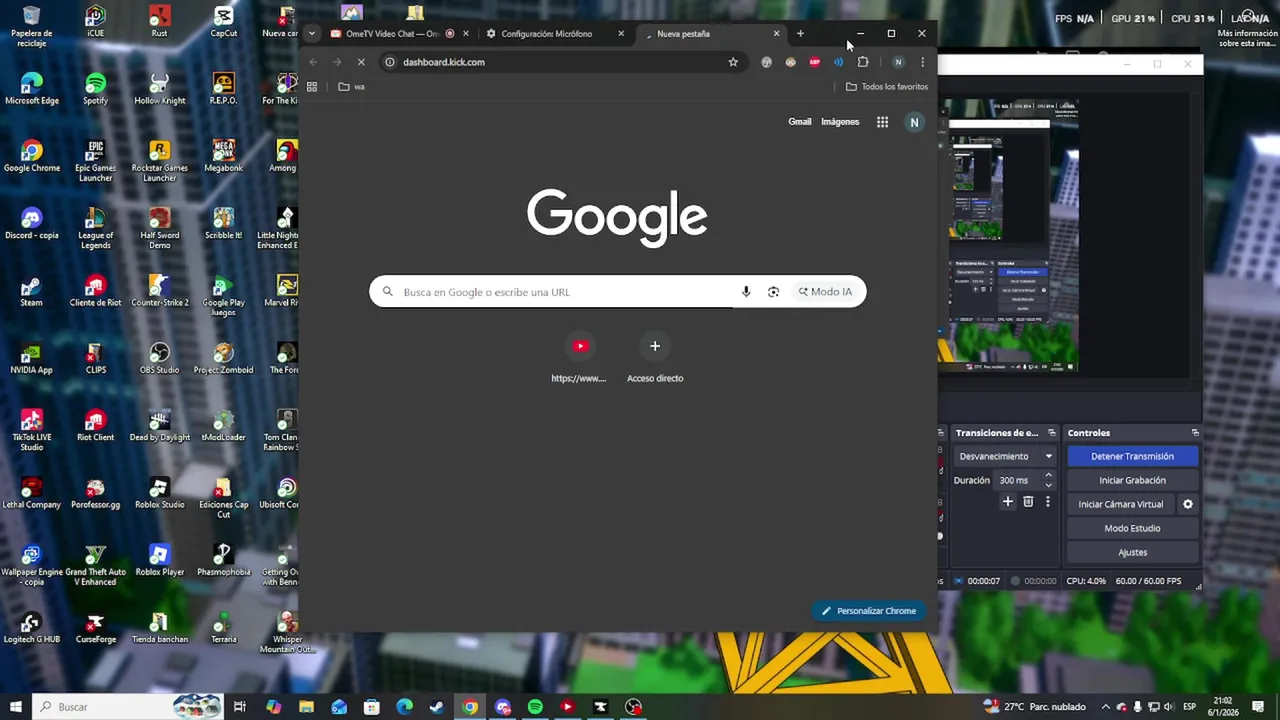Open the Imágenes link
1280x720 pixels.
(840, 122)
